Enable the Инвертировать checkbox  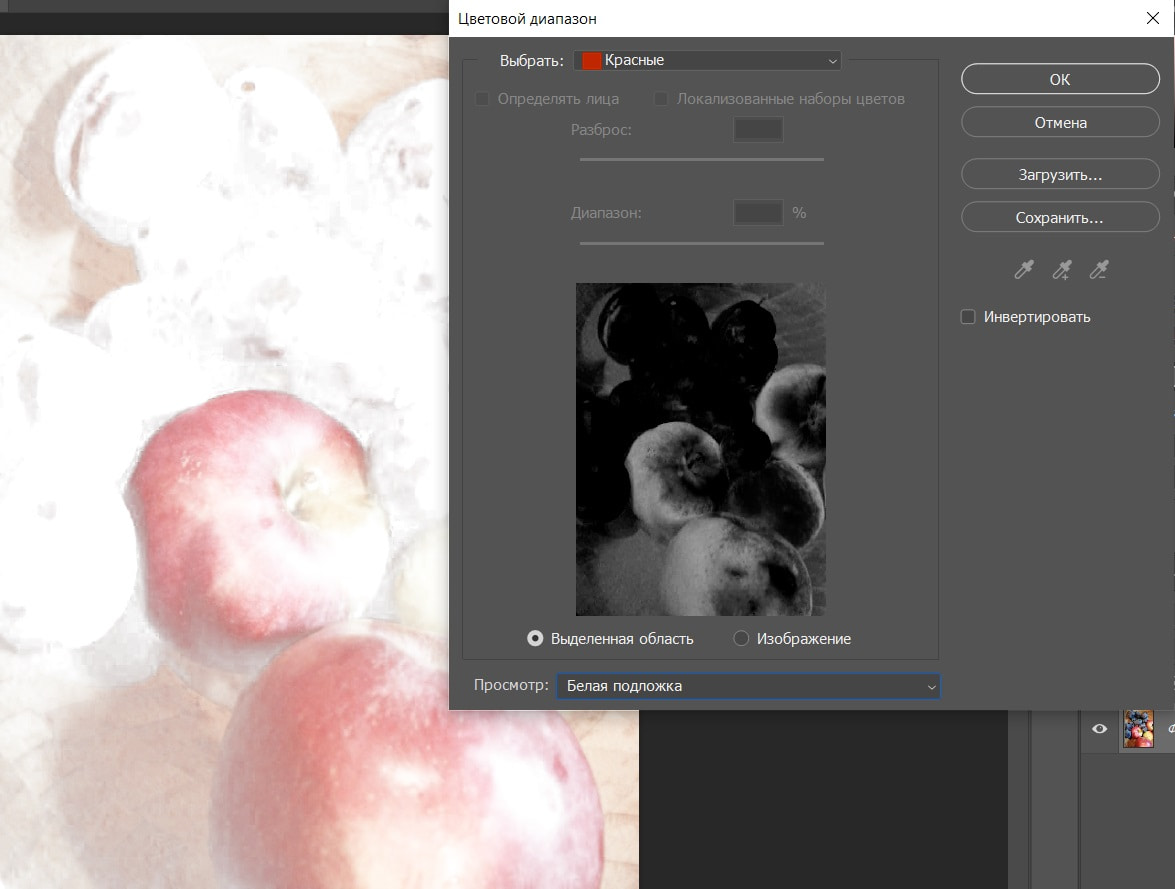968,317
